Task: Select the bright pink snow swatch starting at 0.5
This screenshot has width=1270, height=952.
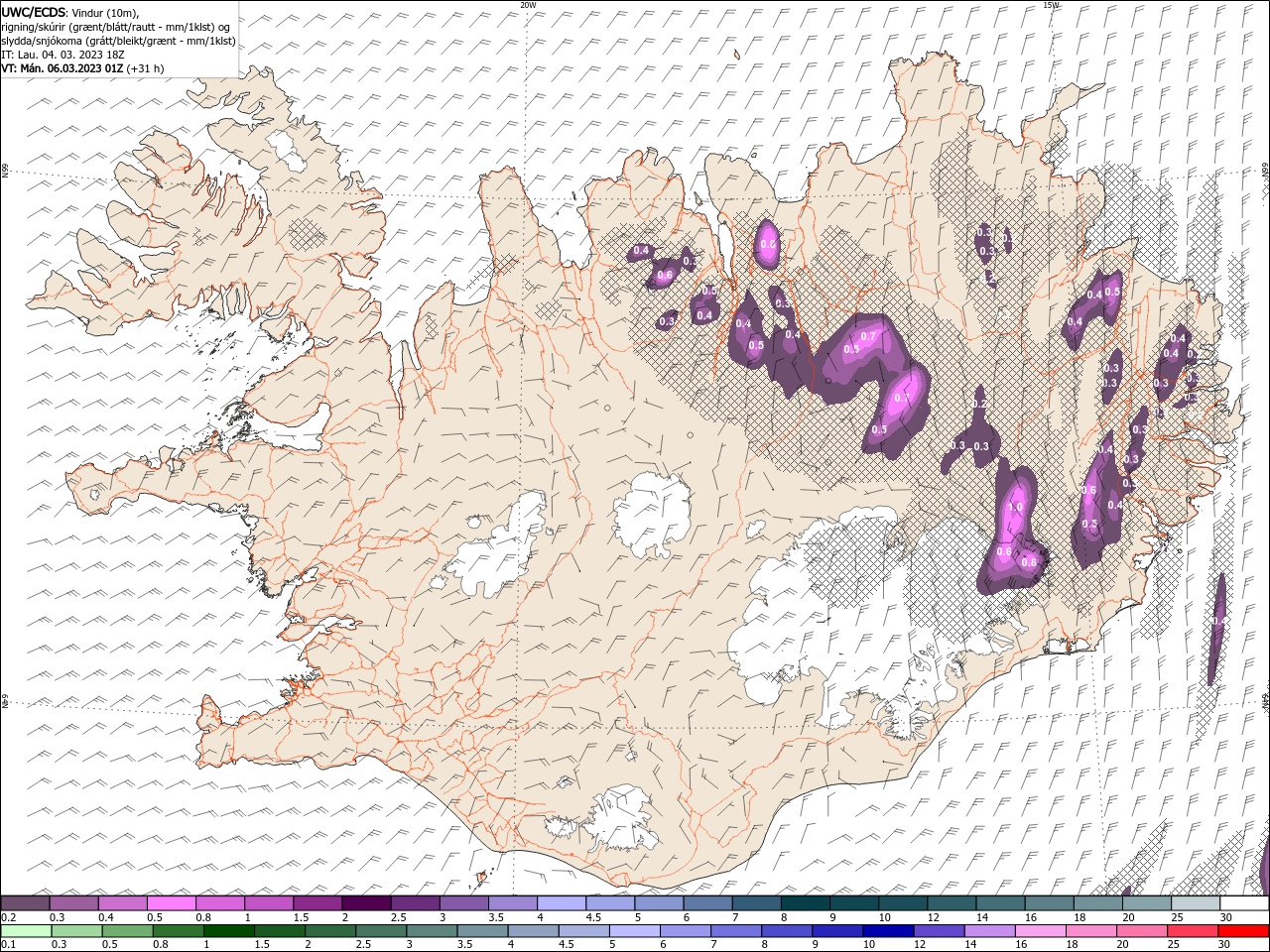Action: [172, 903]
